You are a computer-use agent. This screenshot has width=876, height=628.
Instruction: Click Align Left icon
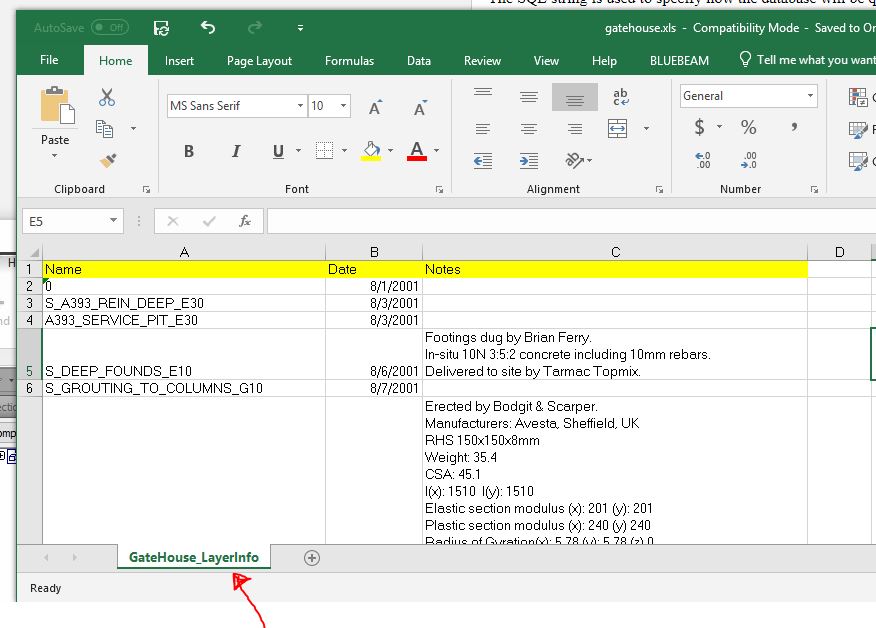click(x=483, y=129)
